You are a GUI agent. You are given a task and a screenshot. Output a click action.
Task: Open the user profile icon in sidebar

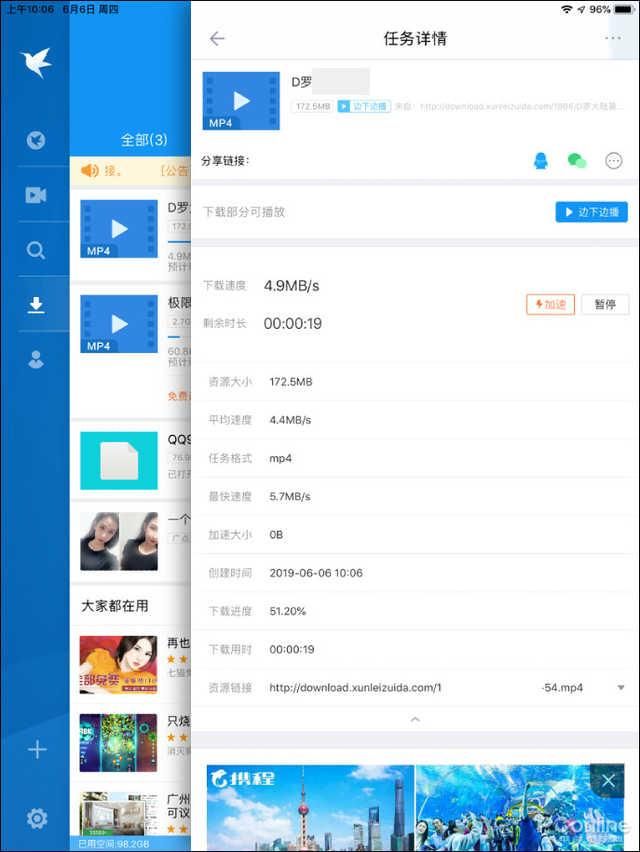pos(36,361)
